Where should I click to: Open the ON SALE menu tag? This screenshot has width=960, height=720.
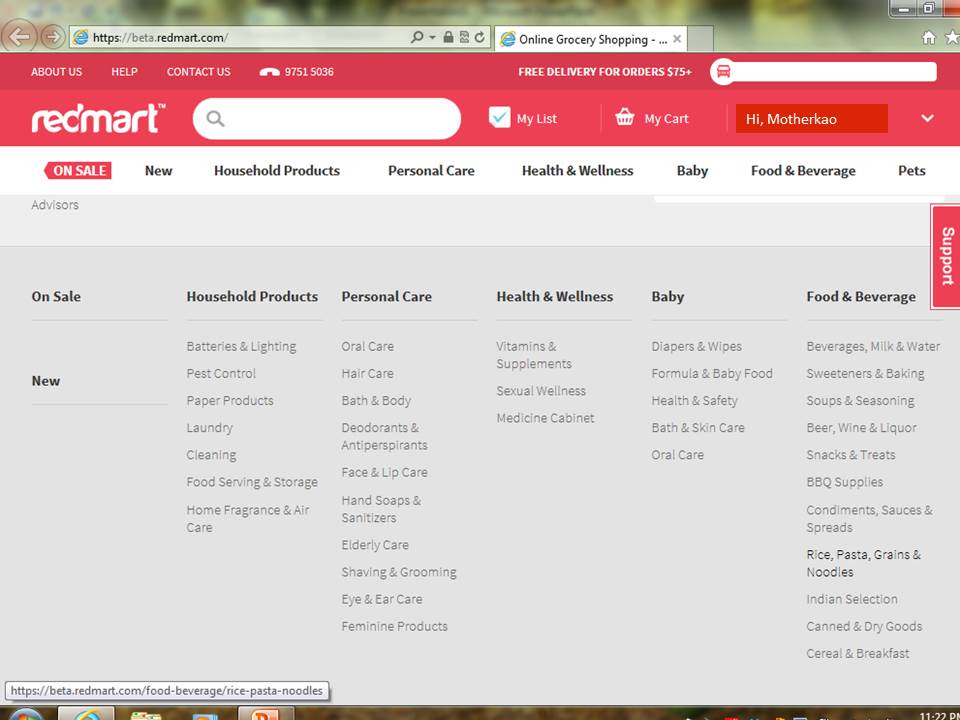[x=78, y=170]
